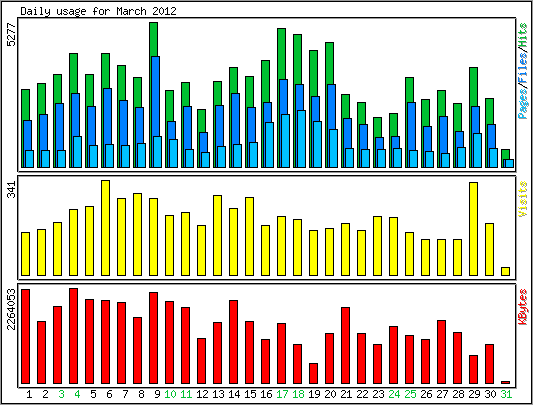Click day label 9 on the x-axis

[157, 394]
